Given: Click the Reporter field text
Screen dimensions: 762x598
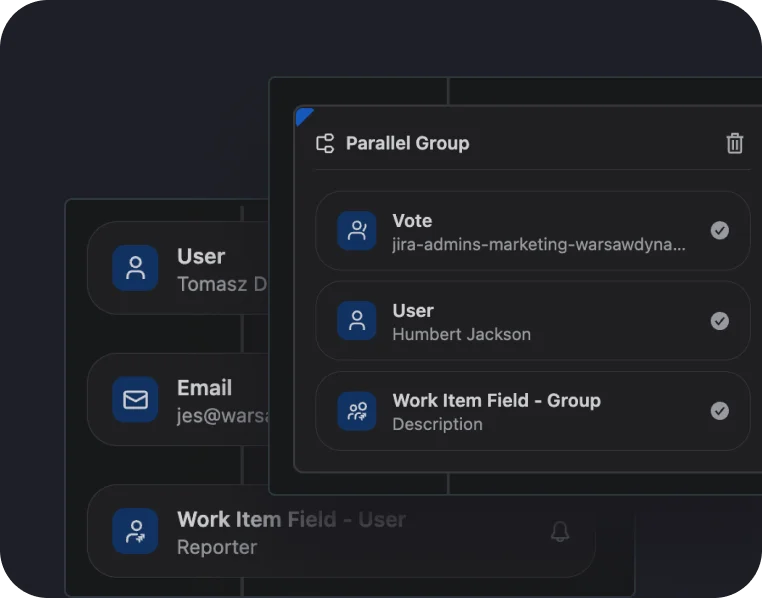Looking at the screenshot, I should [217, 547].
